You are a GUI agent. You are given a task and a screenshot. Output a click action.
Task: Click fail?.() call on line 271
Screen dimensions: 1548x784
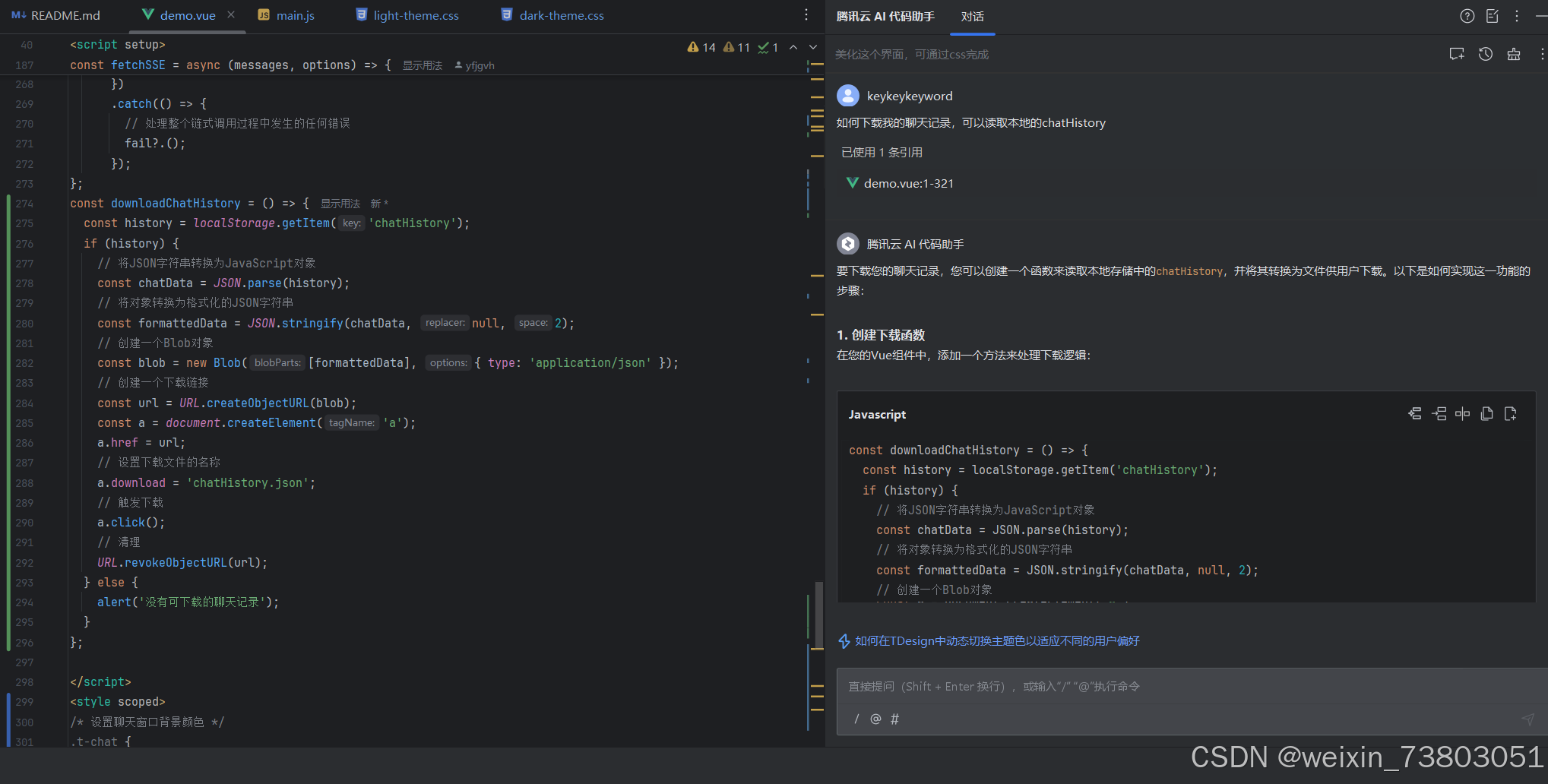coord(155,143)
